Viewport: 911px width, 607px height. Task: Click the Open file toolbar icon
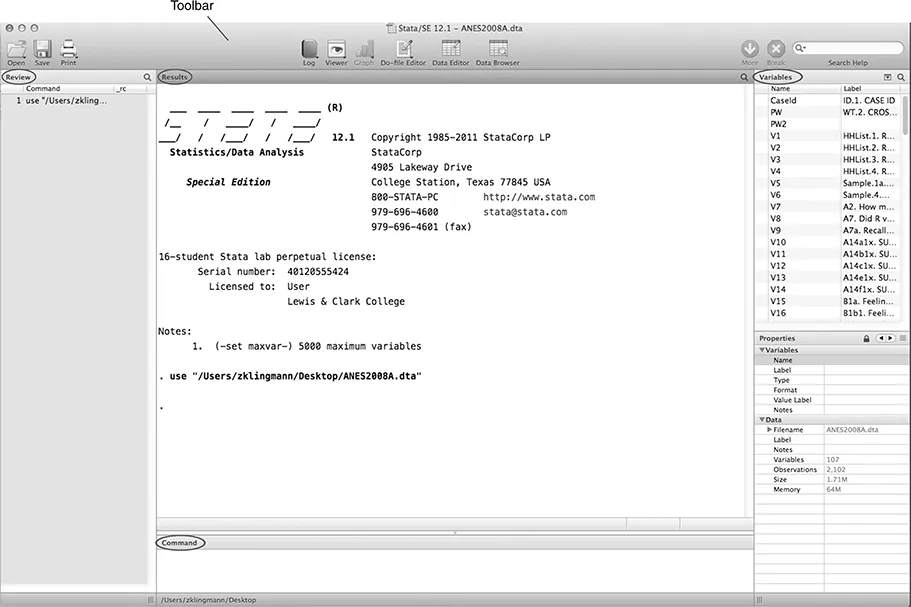[16, 49]
